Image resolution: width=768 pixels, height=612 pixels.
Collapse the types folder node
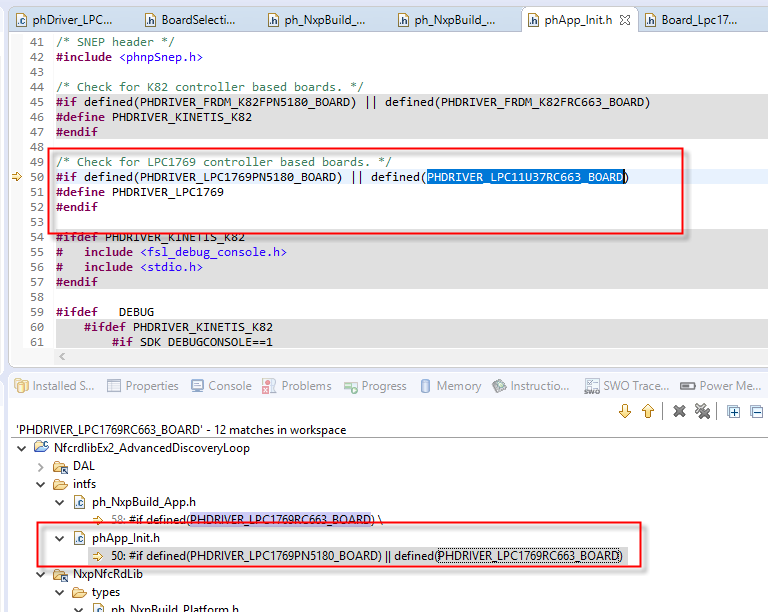point(60,593)
